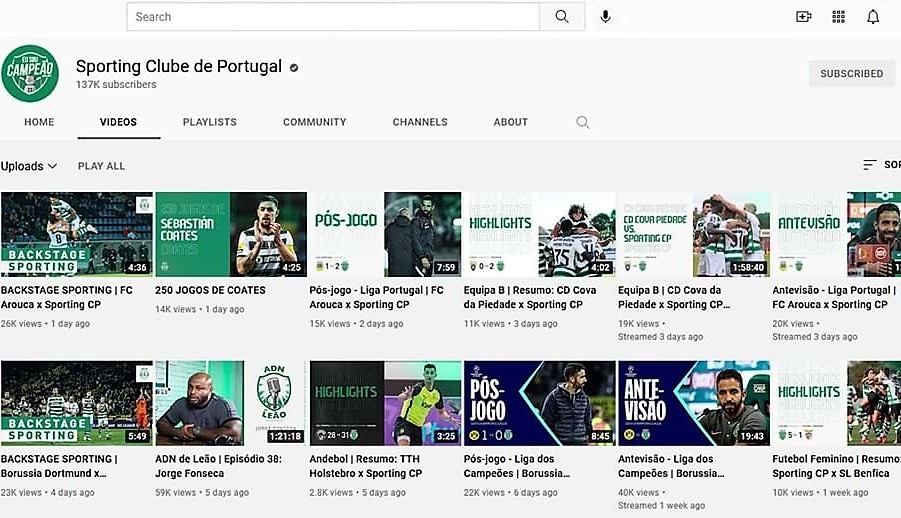Play the Pós-jogo FC Arouca 7:59 thumbnail
Image resolution: width=901 pixels, height=518 pixels.
385,235
